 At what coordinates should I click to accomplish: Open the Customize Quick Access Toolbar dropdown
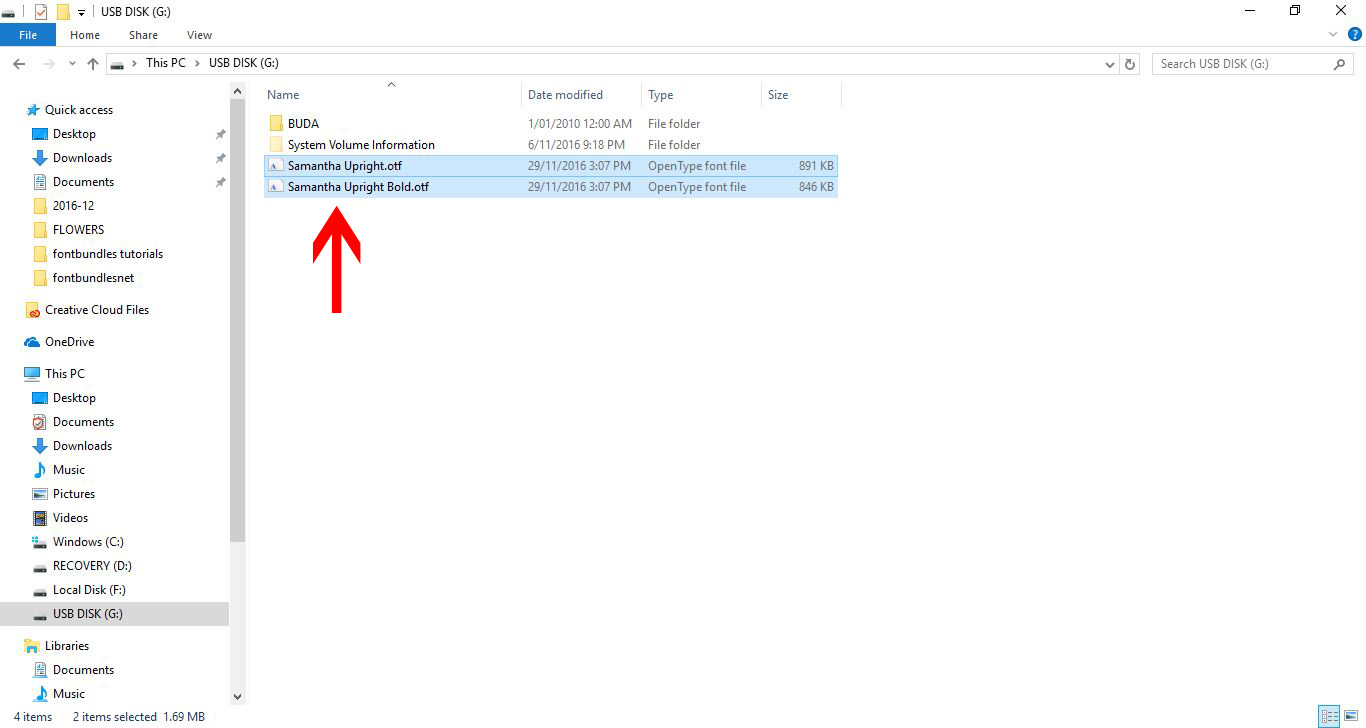tap(81, 12)
